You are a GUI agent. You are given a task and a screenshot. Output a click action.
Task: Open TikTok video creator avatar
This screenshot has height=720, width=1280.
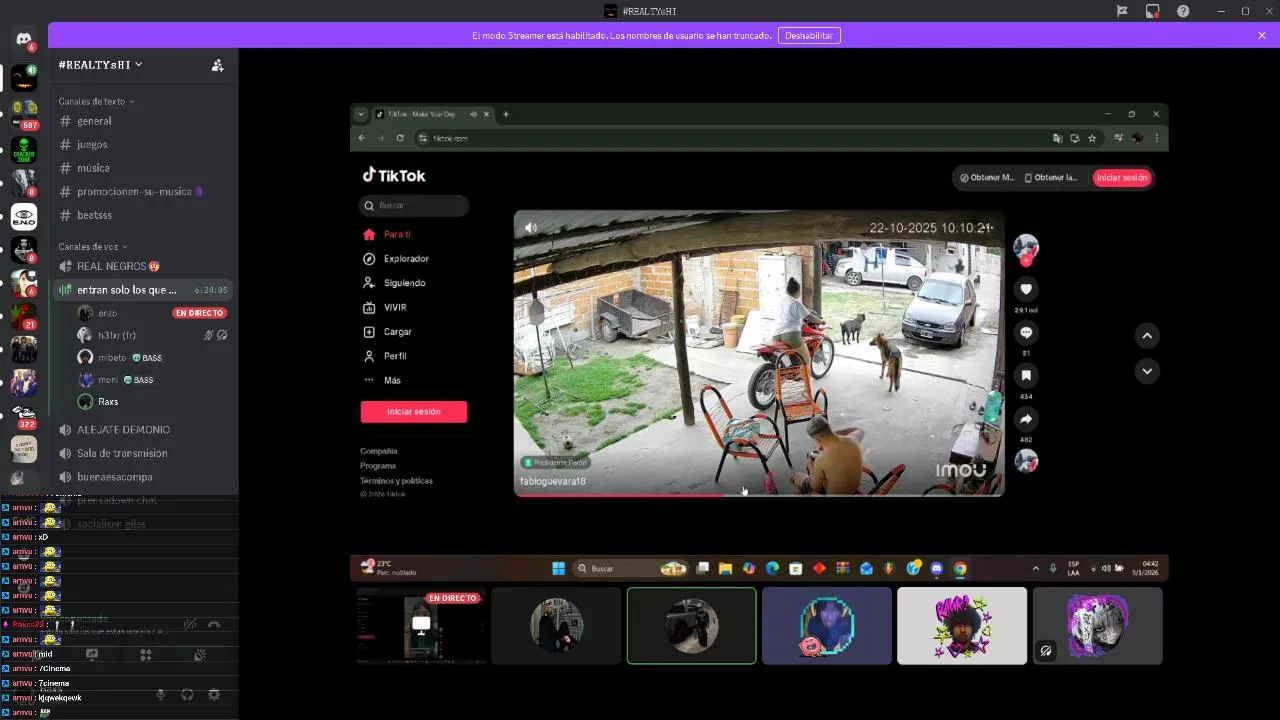coord(1026,248)
